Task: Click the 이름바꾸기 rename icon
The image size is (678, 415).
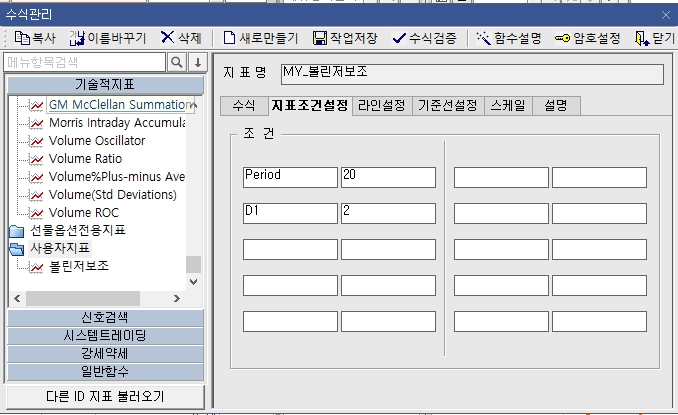Action: 77,38
